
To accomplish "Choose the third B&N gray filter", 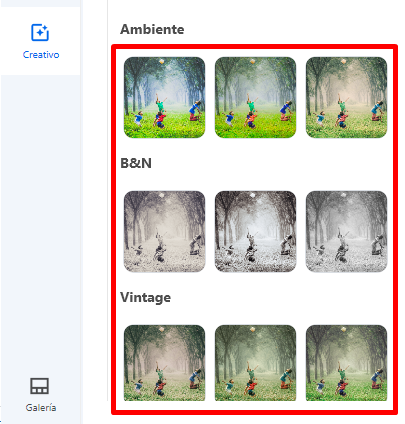I will pyautogui.click(x=346, y=231).
